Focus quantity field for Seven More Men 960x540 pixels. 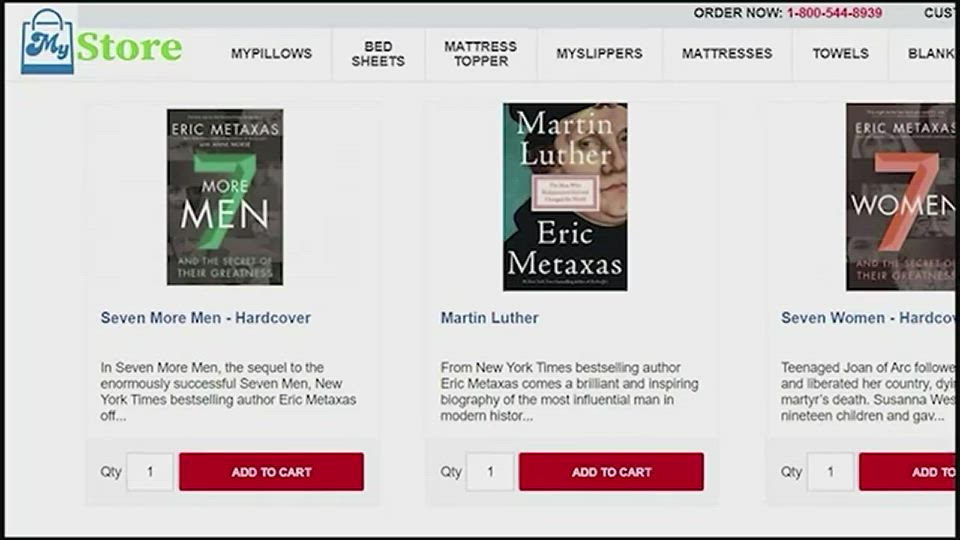150,471
